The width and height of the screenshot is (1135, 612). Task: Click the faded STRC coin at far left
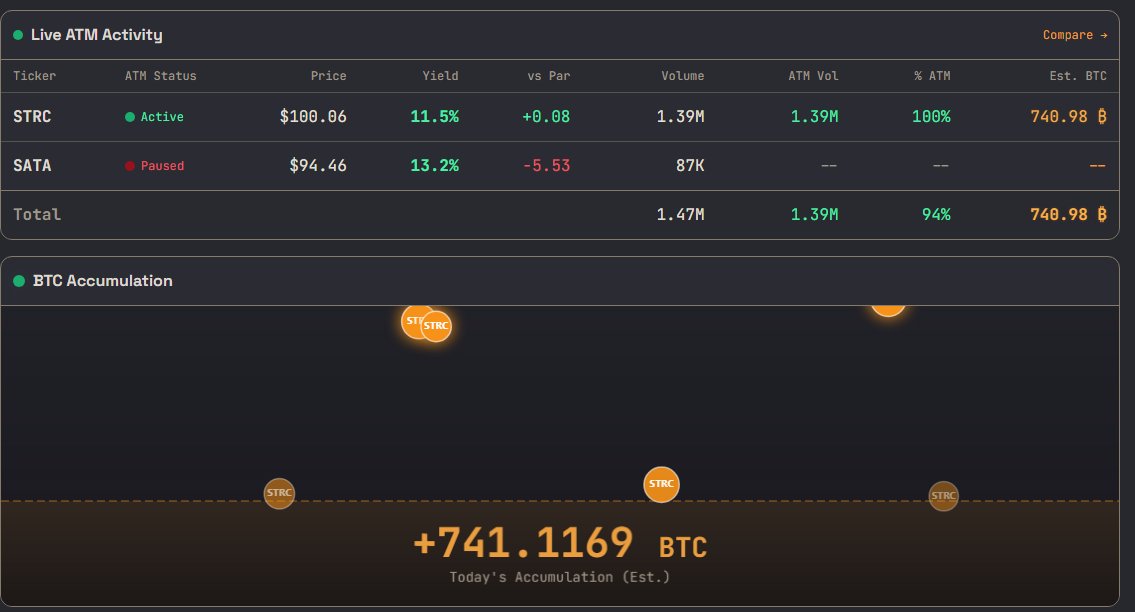(279, 493)
